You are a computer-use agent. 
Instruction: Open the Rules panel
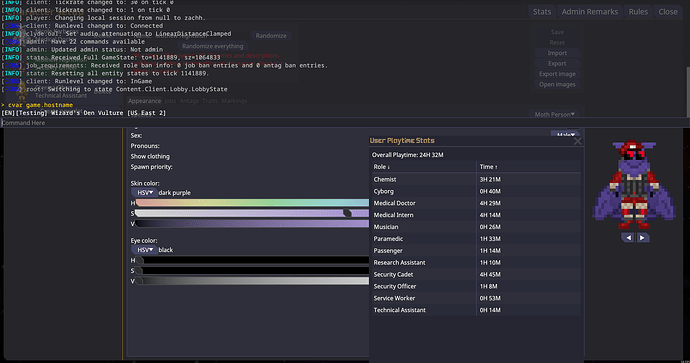pos(638,12)
